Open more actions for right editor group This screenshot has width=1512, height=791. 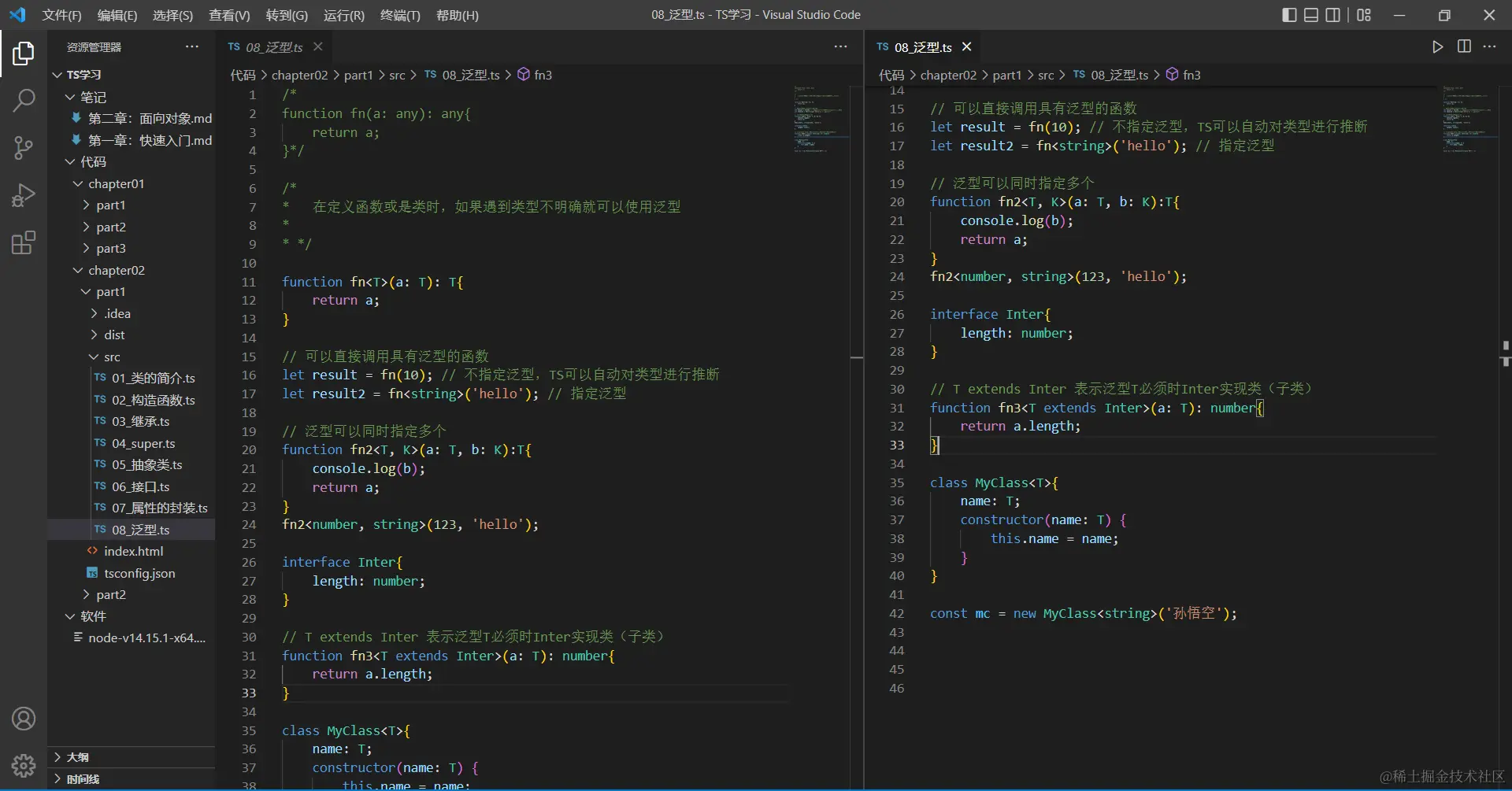(1489, 47)
